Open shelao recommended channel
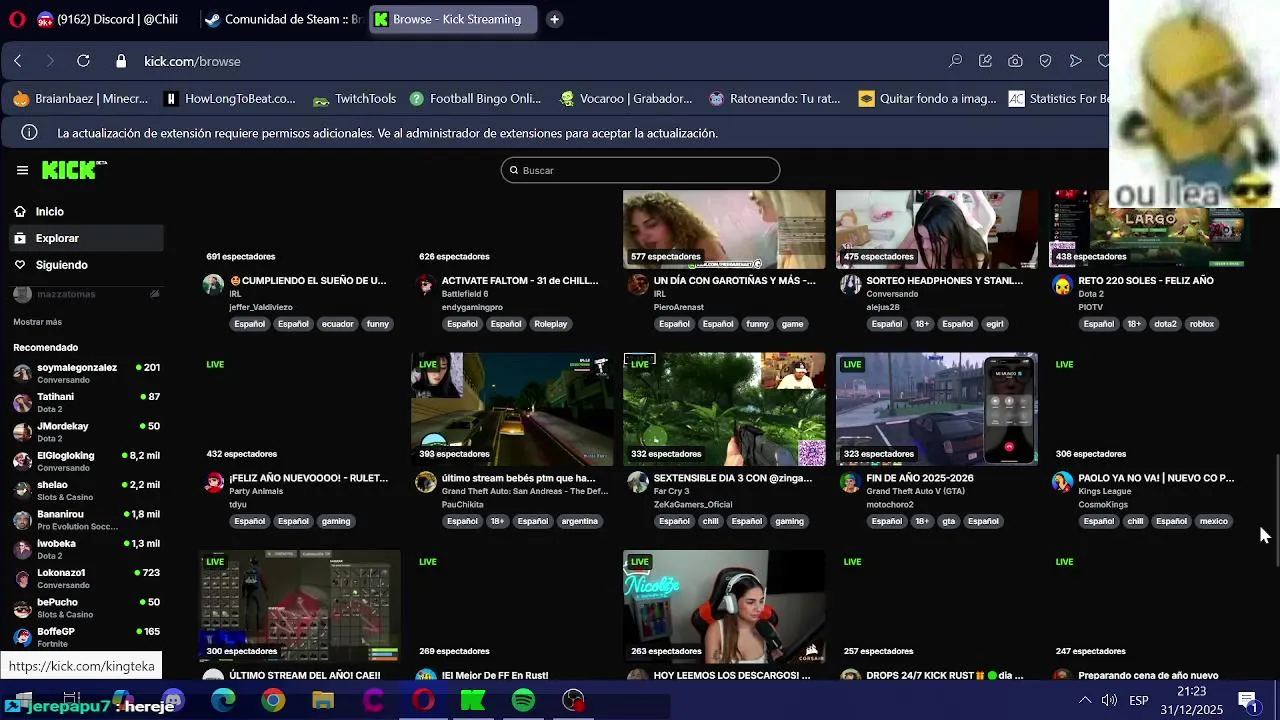 point(86,490)
